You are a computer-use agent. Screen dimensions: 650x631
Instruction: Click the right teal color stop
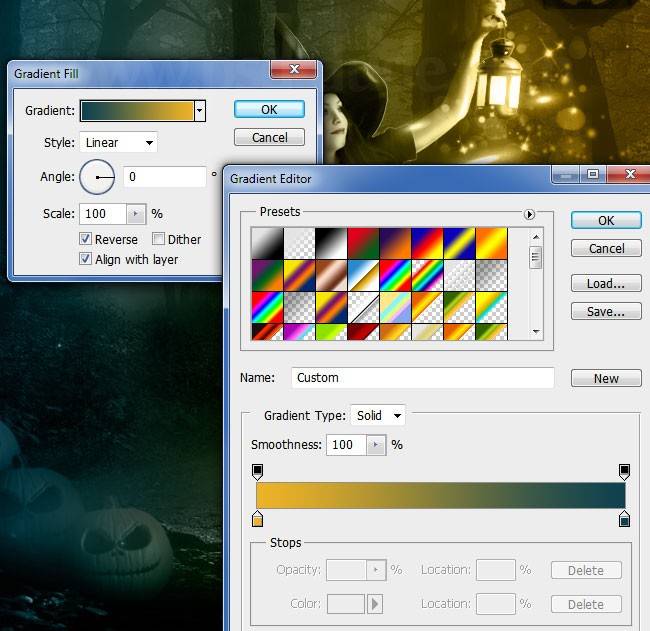click(x=625, y=519)
